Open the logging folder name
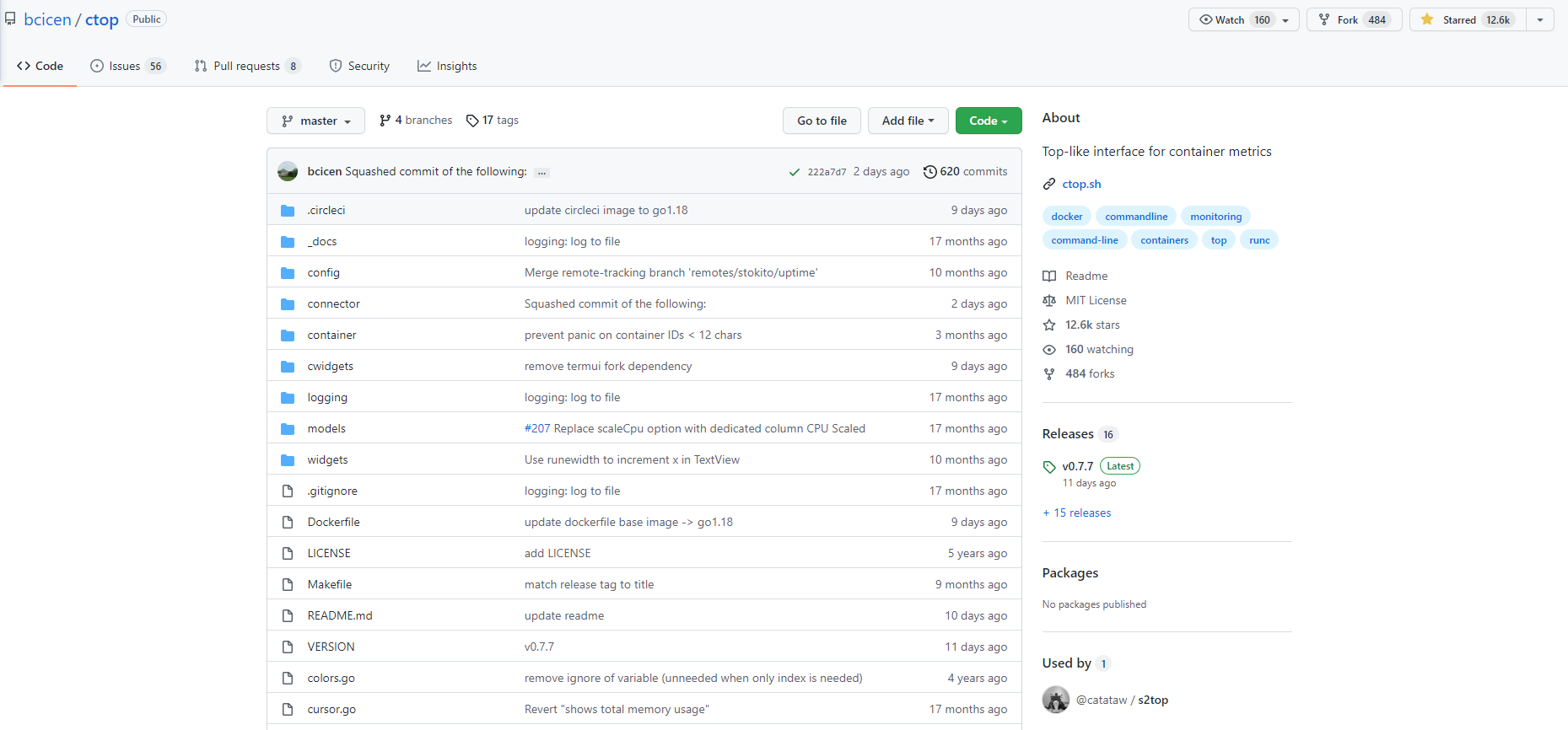 tap(327, 398)
